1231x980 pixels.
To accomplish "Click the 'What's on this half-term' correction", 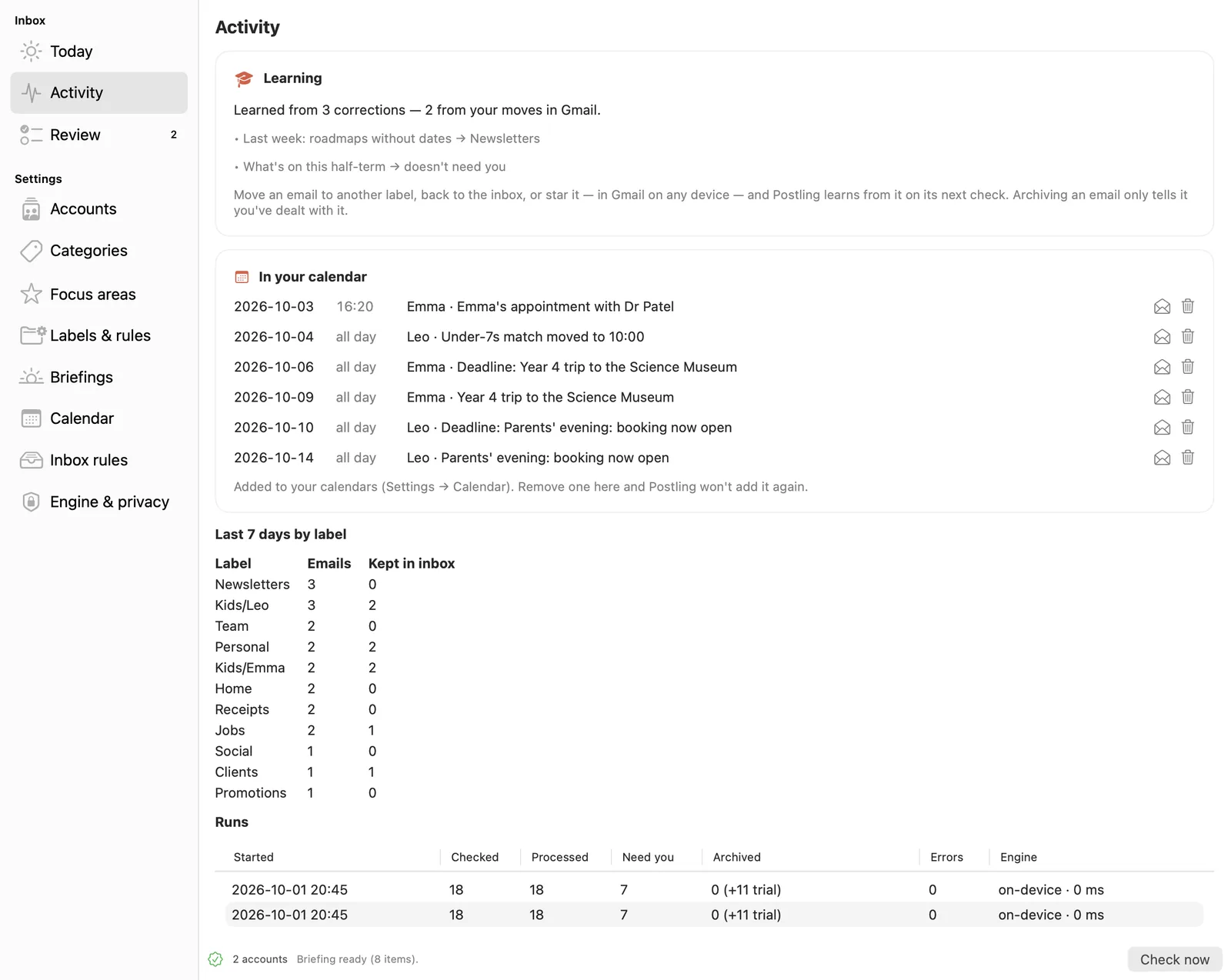I will click(x=370, y=167).
